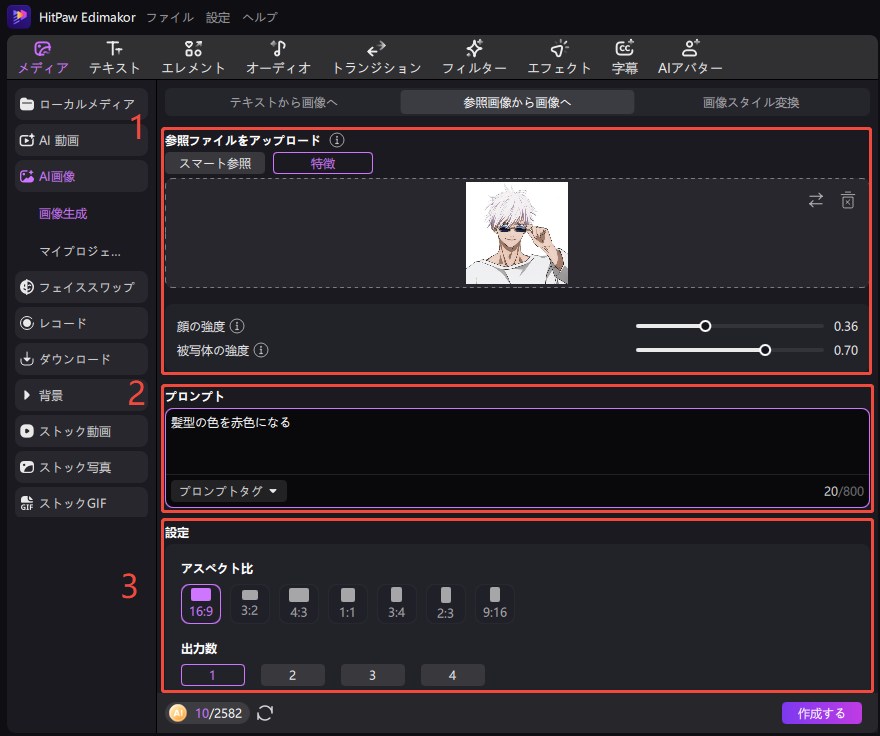Click the uploaded anime character thumbnail
This screenshot has height=736, width=880.
(517, 232)
